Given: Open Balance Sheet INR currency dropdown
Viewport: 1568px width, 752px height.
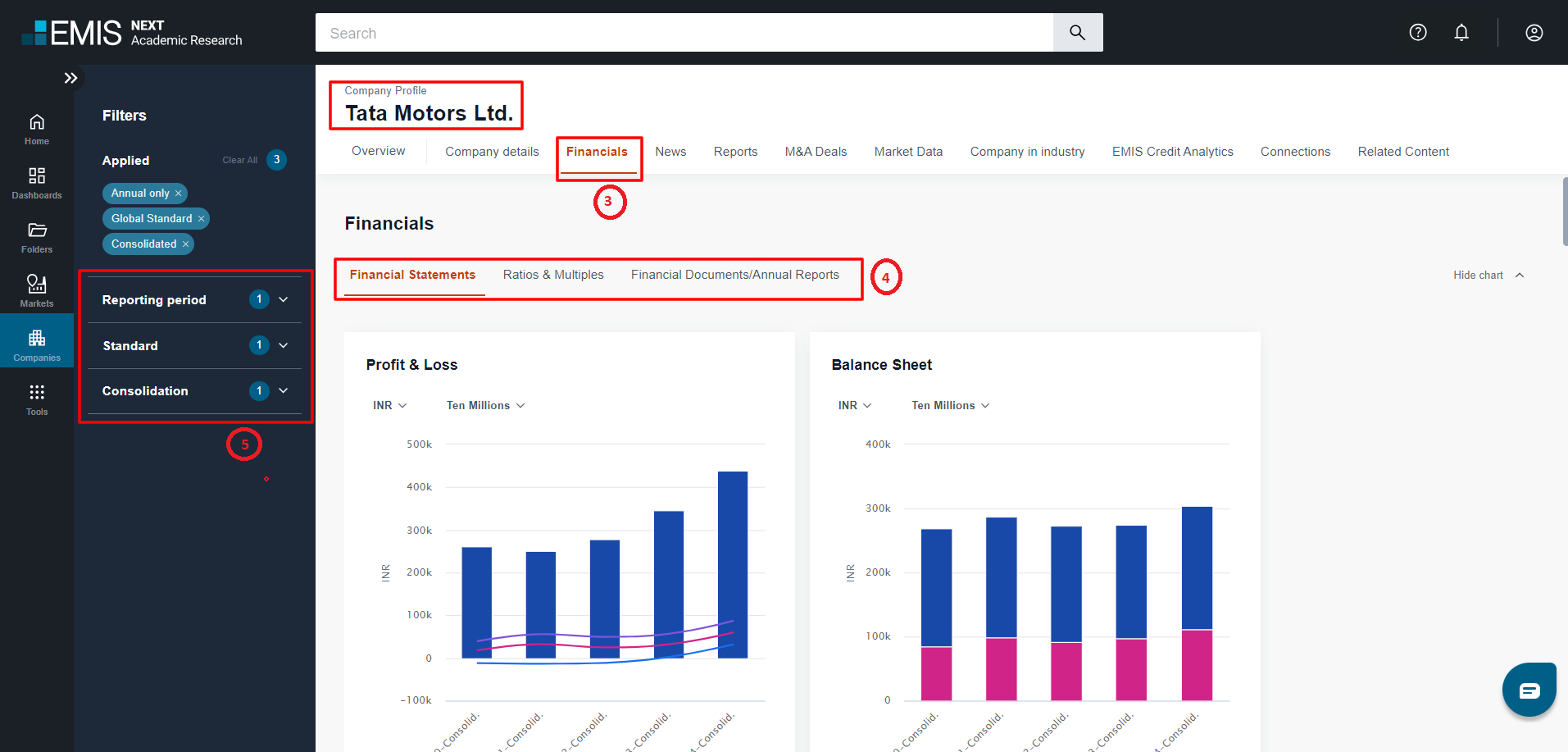Looking at the screenshot, I should 855,405.
